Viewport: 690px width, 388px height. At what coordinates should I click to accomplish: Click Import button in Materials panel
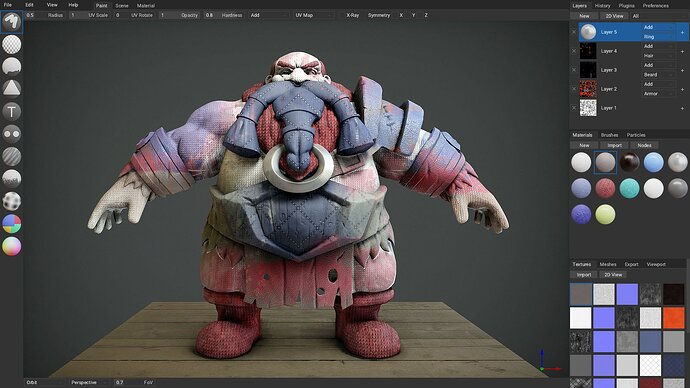click(614, 145)
